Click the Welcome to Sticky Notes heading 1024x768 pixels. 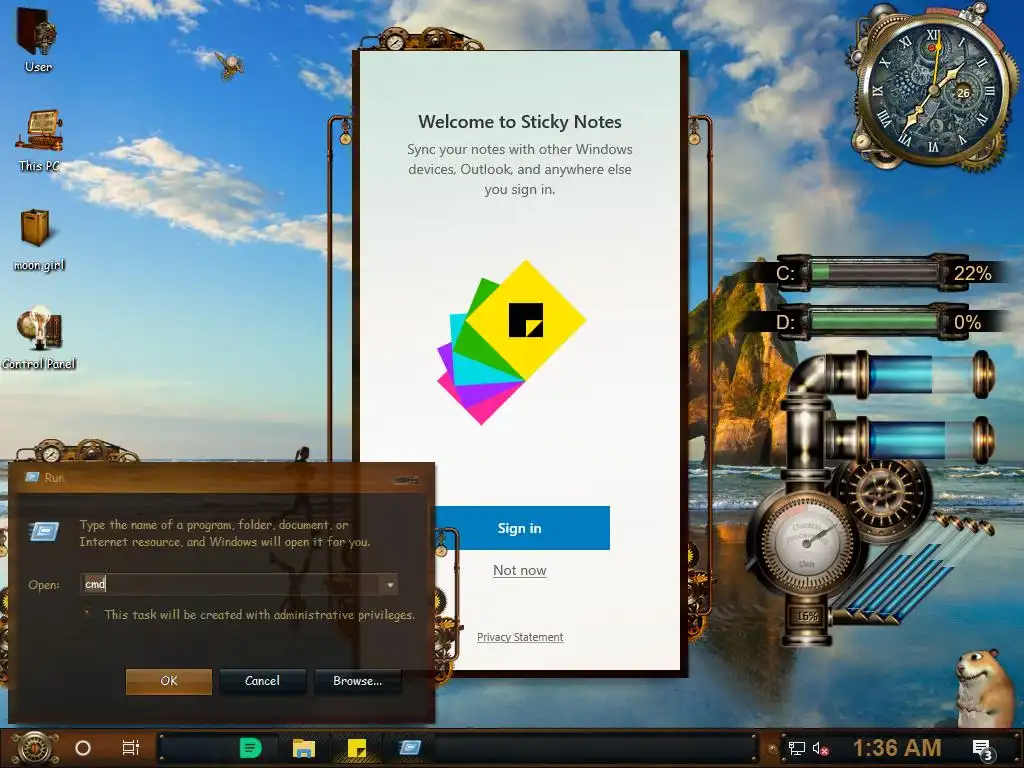pos(520,122)
